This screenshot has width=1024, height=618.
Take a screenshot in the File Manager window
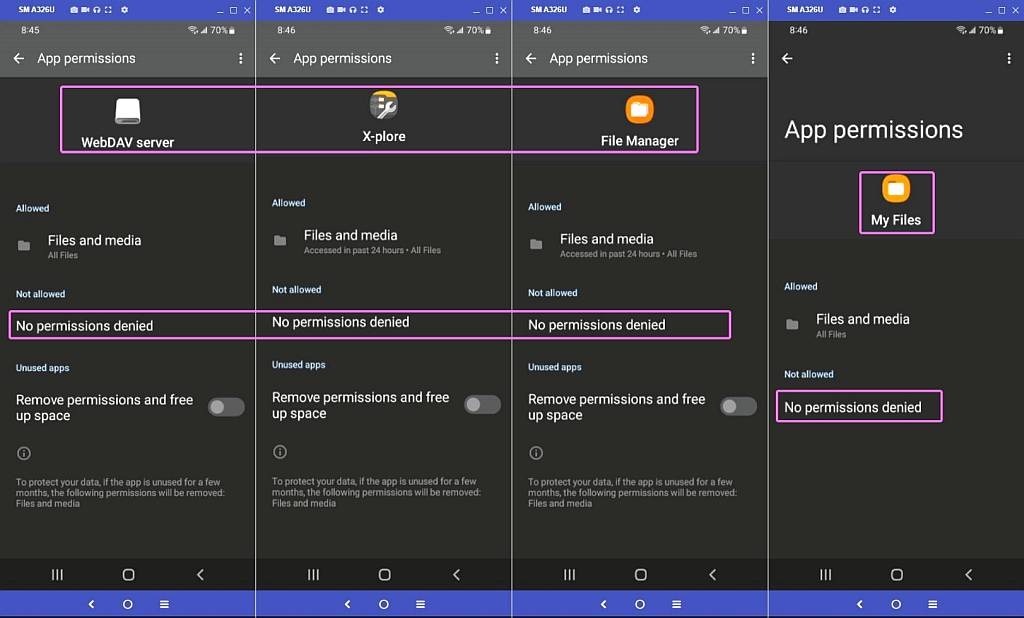[x=586, y=10]
